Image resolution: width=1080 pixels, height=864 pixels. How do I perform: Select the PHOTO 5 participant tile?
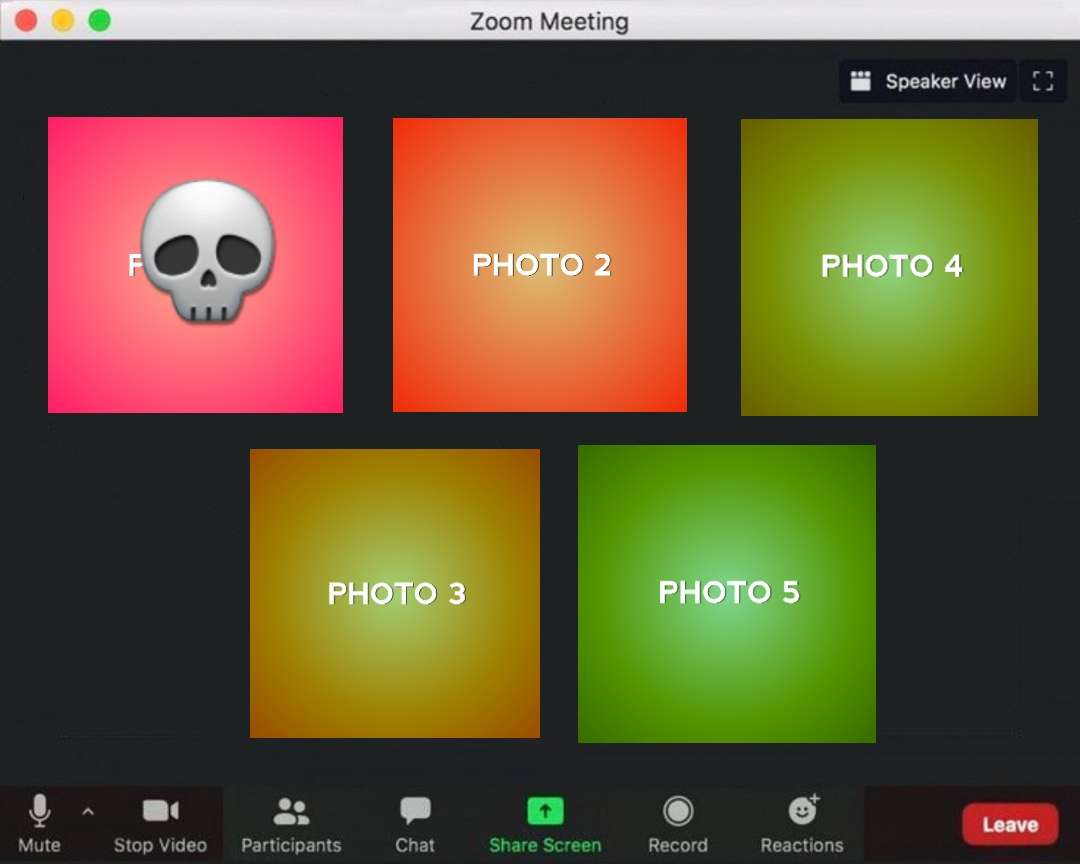(x=727, y=593)
